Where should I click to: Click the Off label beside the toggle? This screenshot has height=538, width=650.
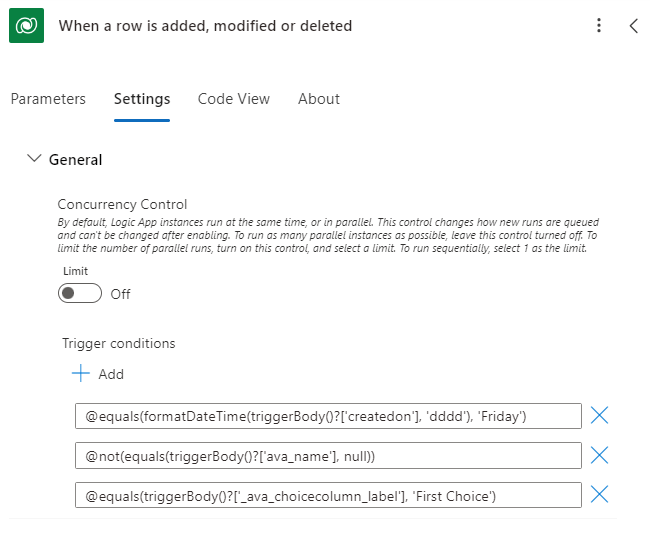120,294
